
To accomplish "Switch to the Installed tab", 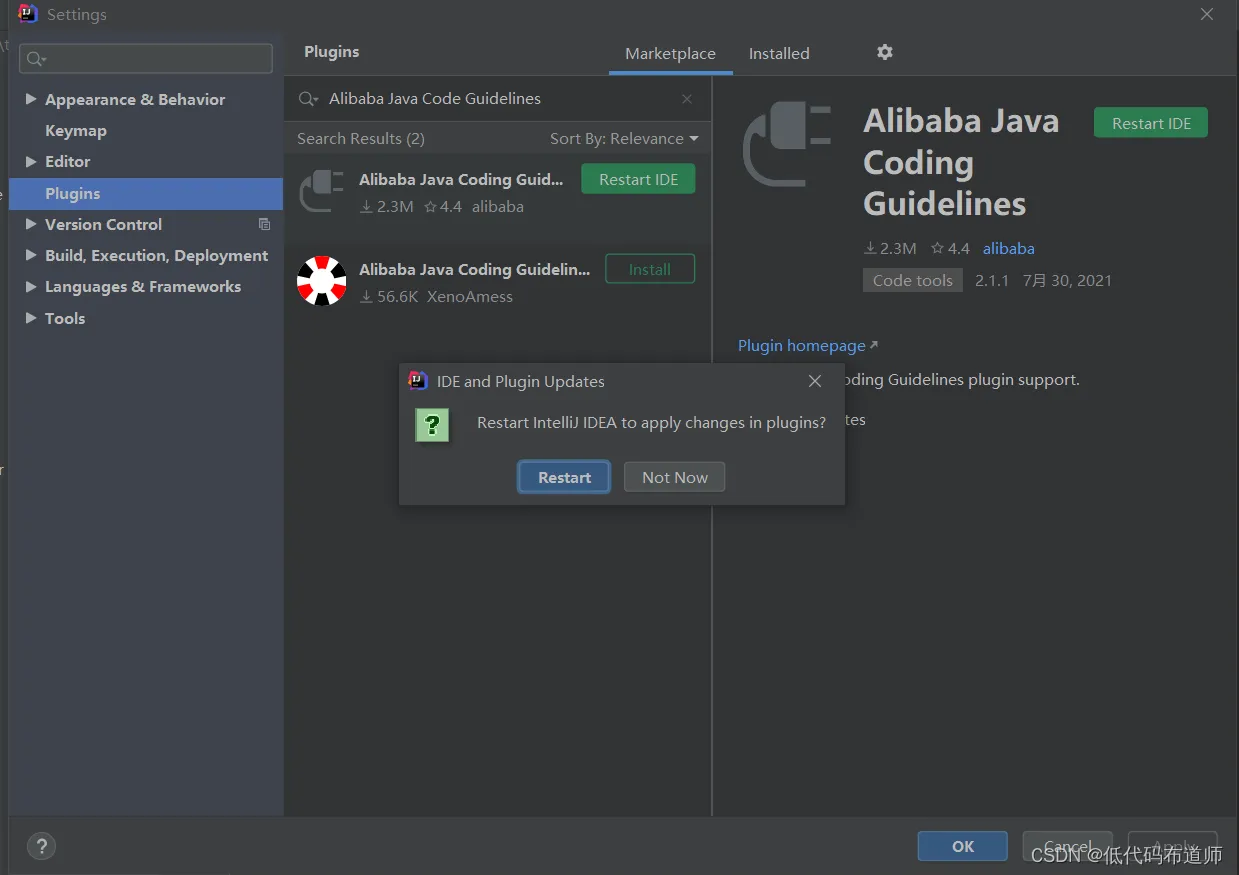I will [x=779, y=54].
